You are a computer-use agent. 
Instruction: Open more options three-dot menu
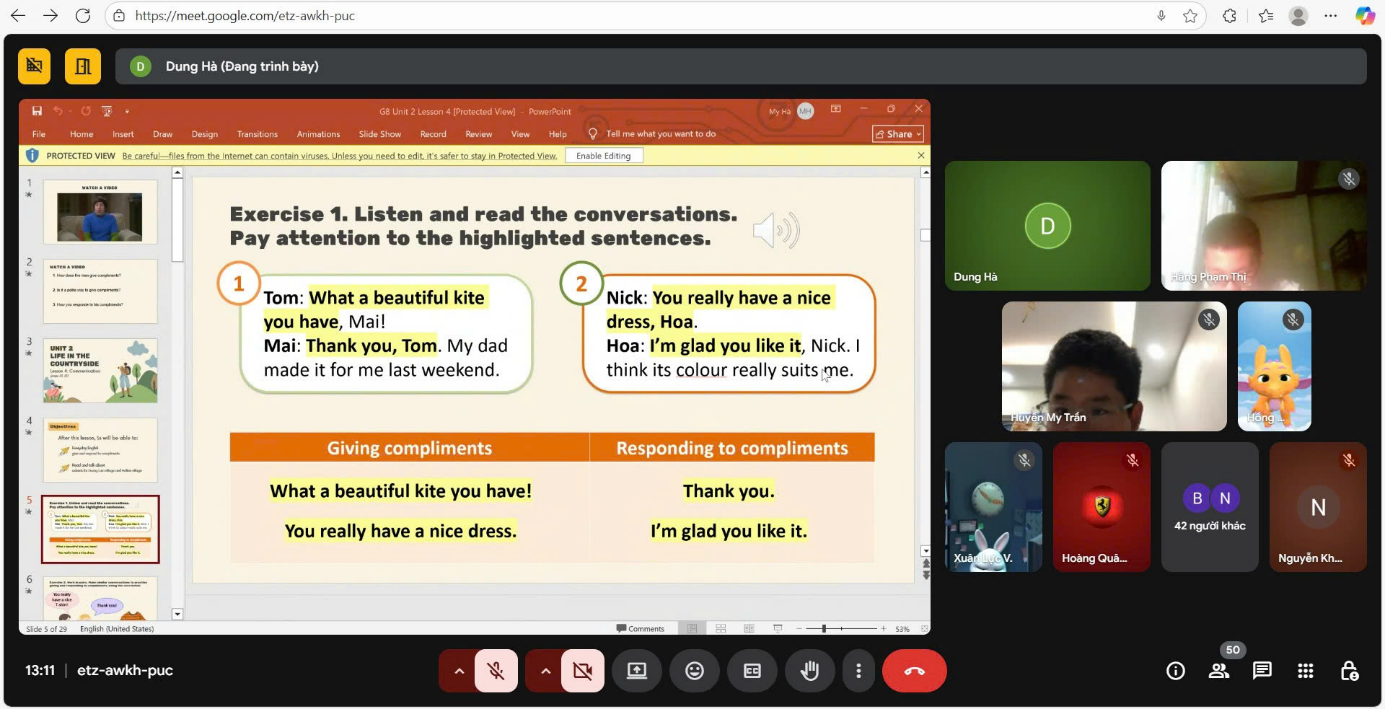[x=858, y=671]
